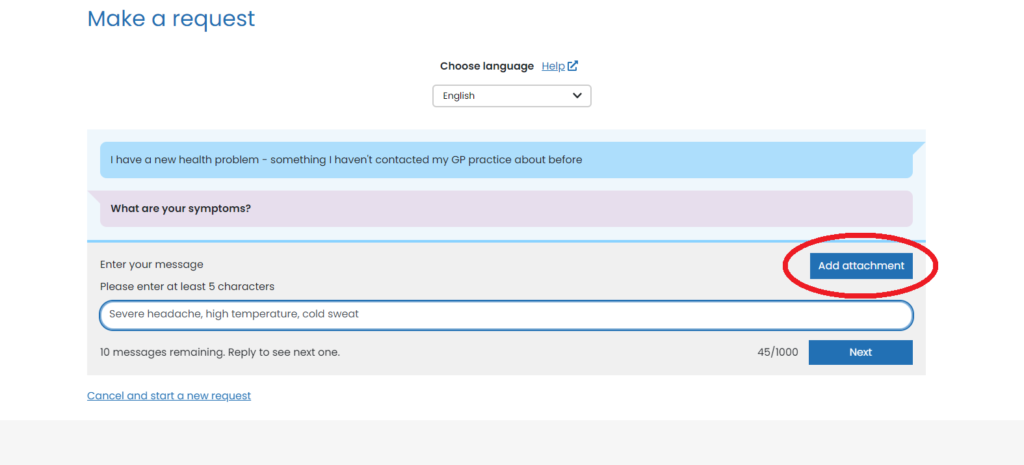Click the 'Please enter at least 5 characters' hint

(x=187, y=286)
